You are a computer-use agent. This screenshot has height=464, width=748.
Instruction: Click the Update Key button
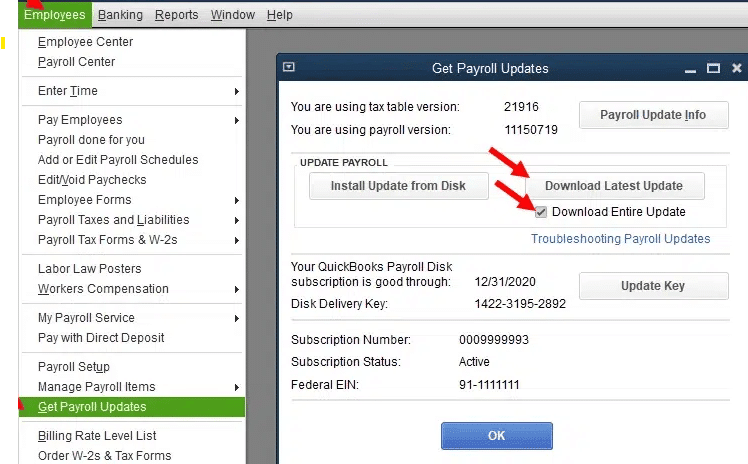point(654,286)
